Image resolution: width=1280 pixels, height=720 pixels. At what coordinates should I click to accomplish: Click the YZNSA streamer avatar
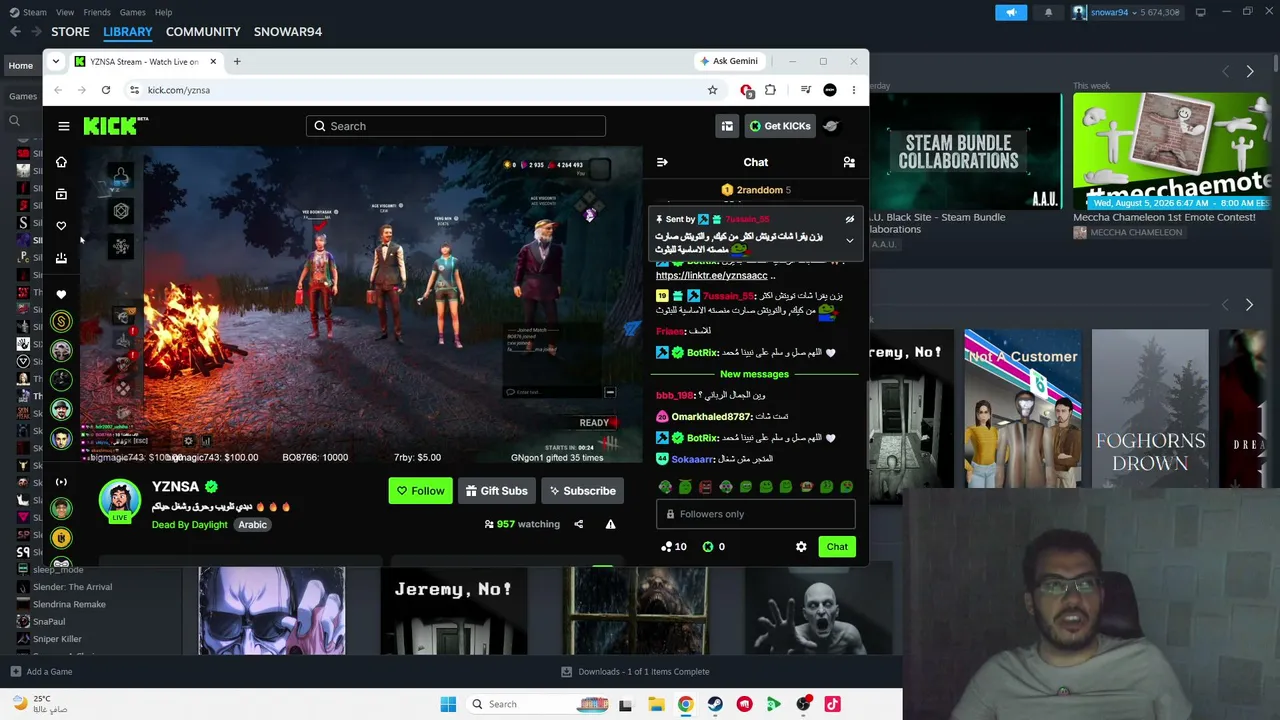(x=120, y=501)
